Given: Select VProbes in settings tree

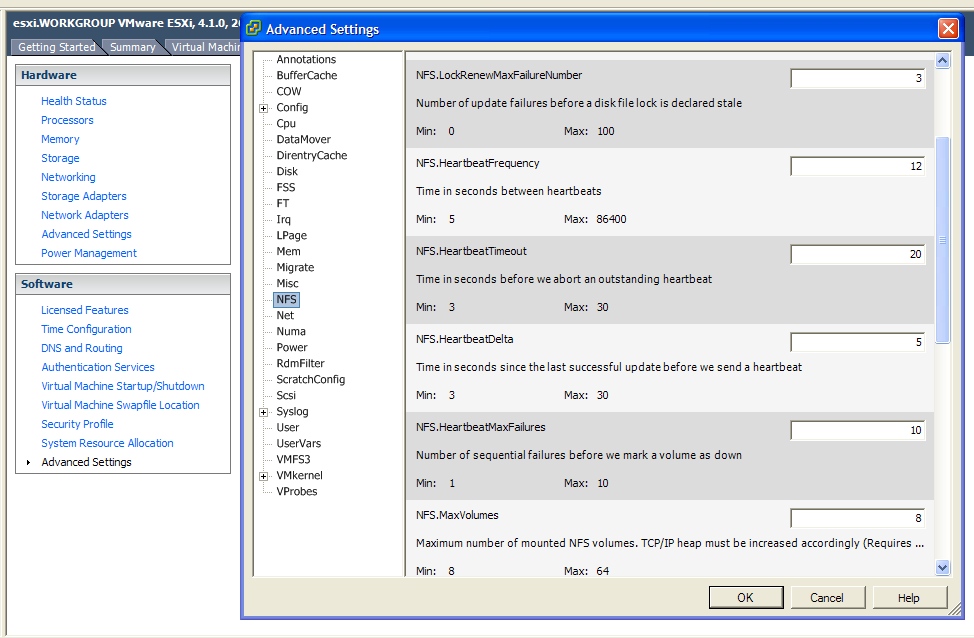Looking at the screenshot, I should pyautogui.click(x=297, y=492).
